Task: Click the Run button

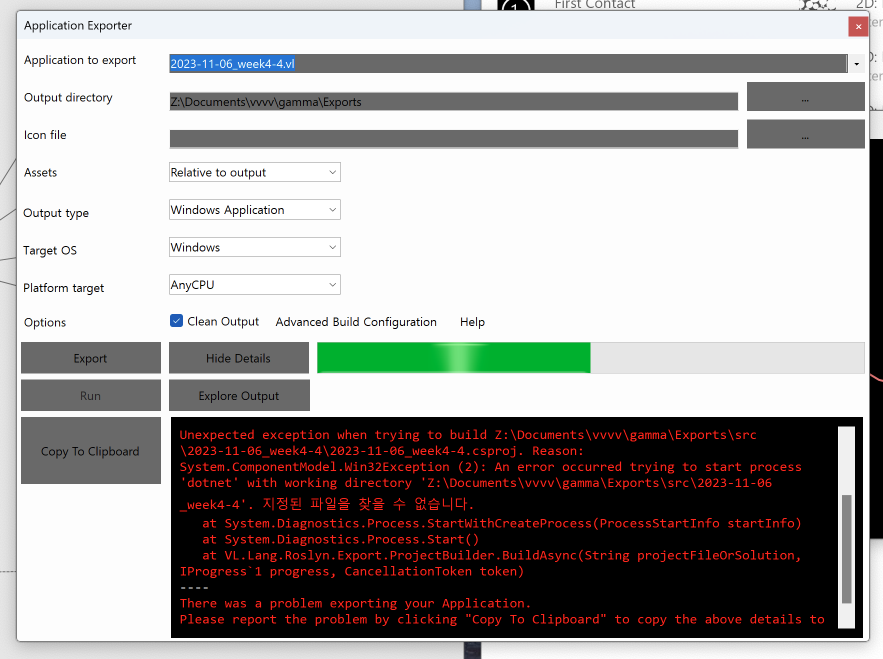Action: click(x=91, y=395)
